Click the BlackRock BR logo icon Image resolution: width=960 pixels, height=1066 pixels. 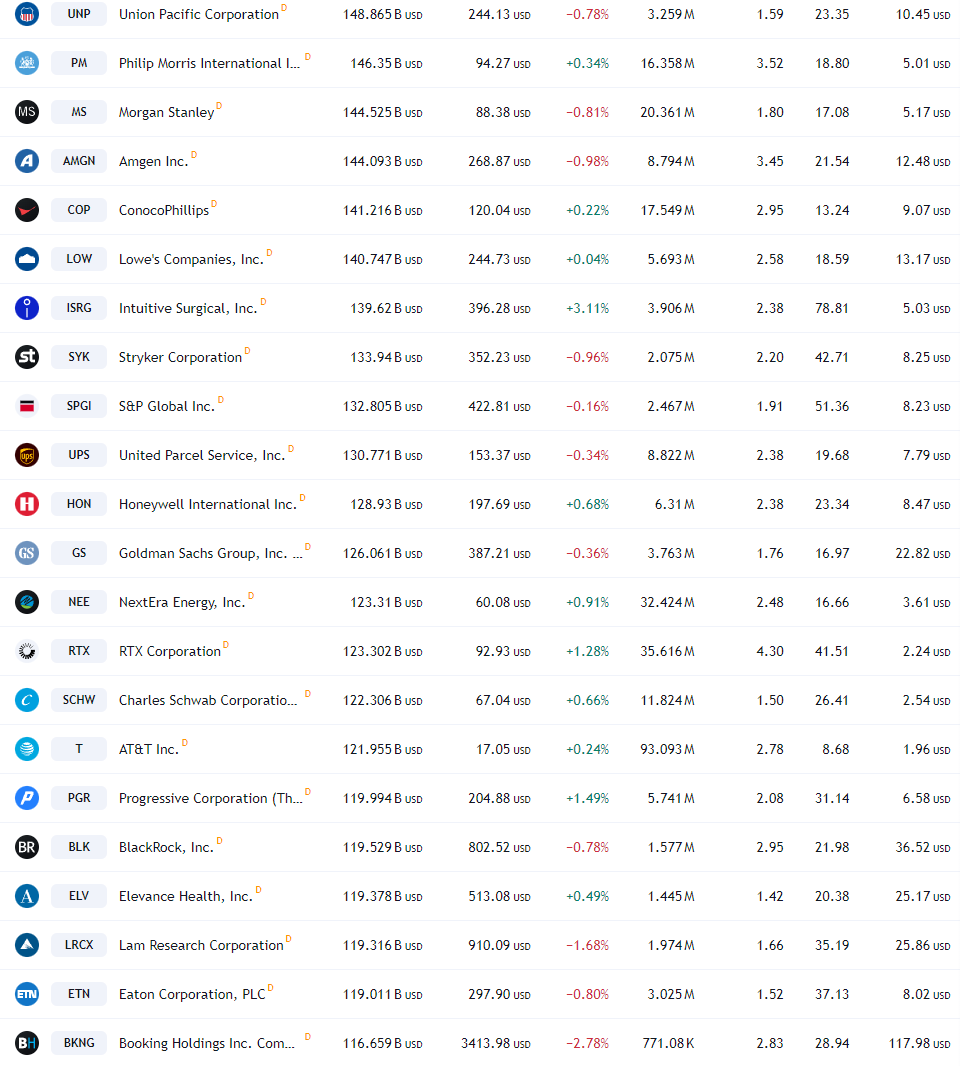click(27, 846)
